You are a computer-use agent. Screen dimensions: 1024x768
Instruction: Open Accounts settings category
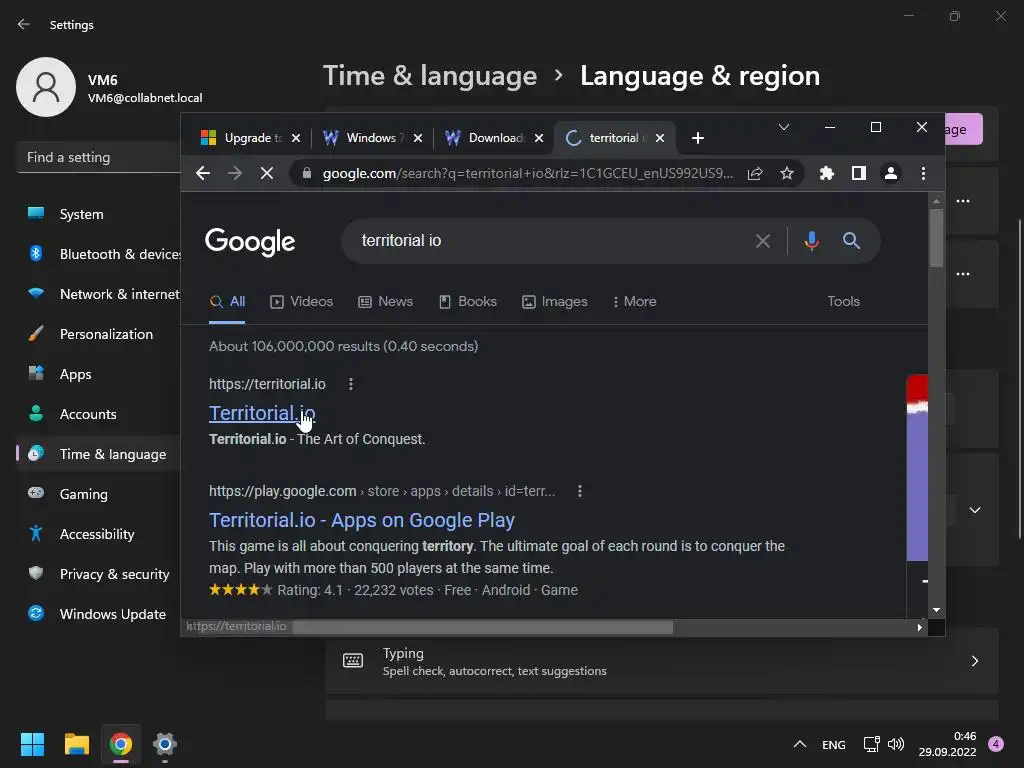point(98,414)
